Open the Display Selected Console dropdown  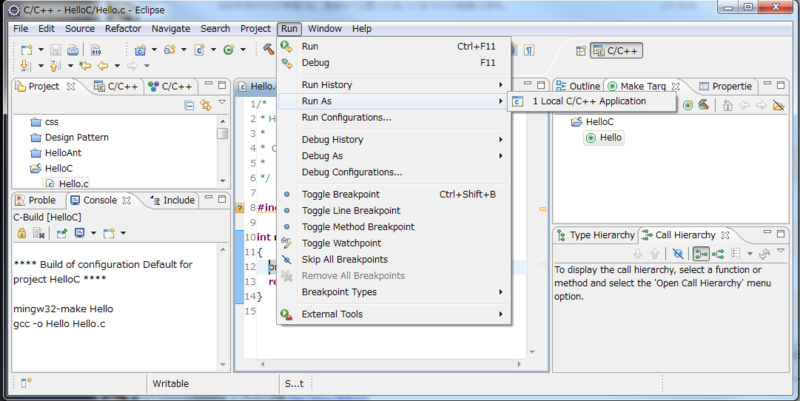click(93, 233)
